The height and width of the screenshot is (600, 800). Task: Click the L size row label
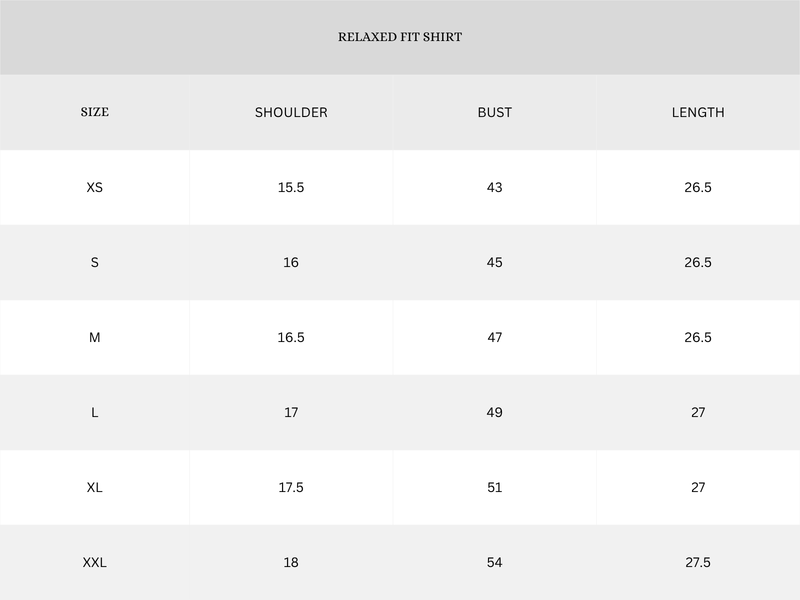tap(94, 412)
